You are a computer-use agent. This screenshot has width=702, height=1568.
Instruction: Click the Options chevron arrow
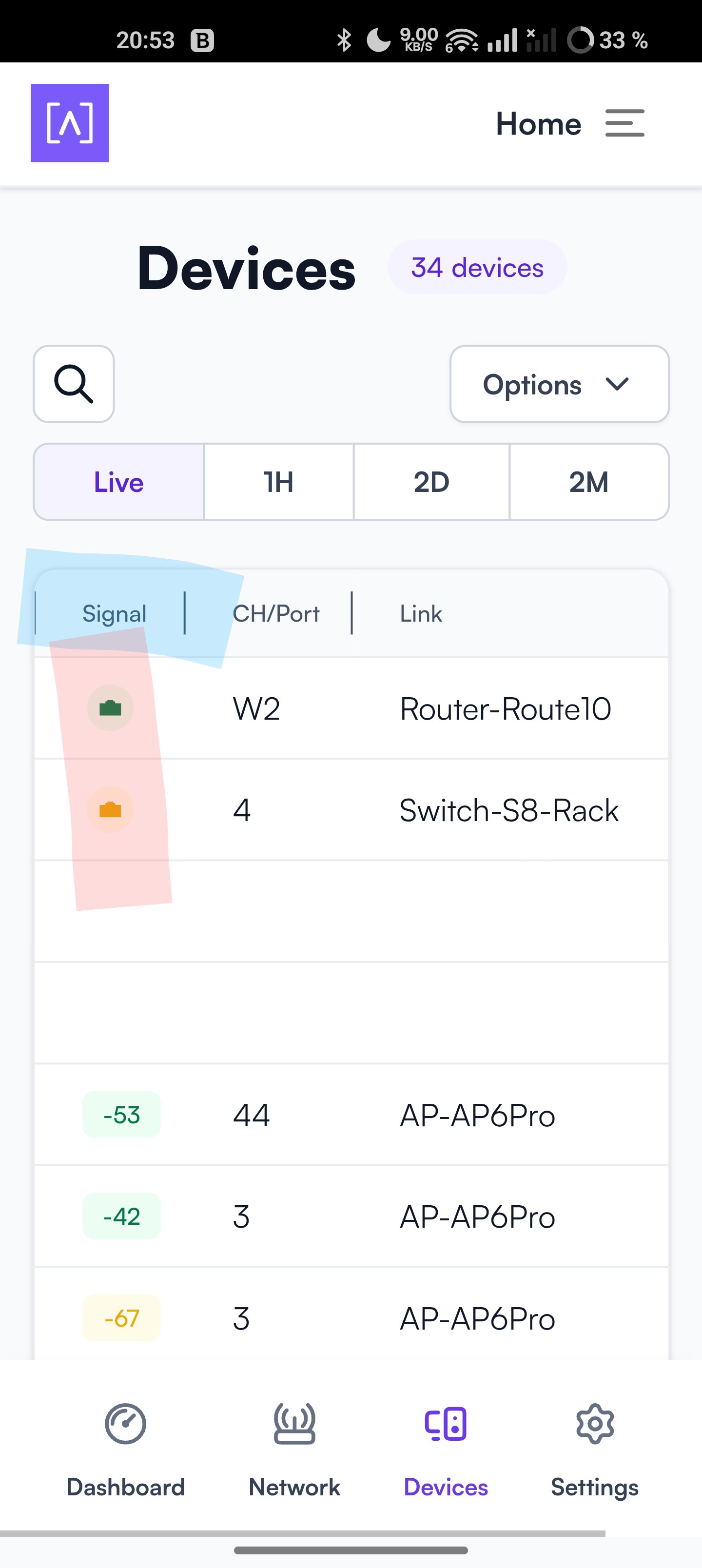(x=617, y=384)
